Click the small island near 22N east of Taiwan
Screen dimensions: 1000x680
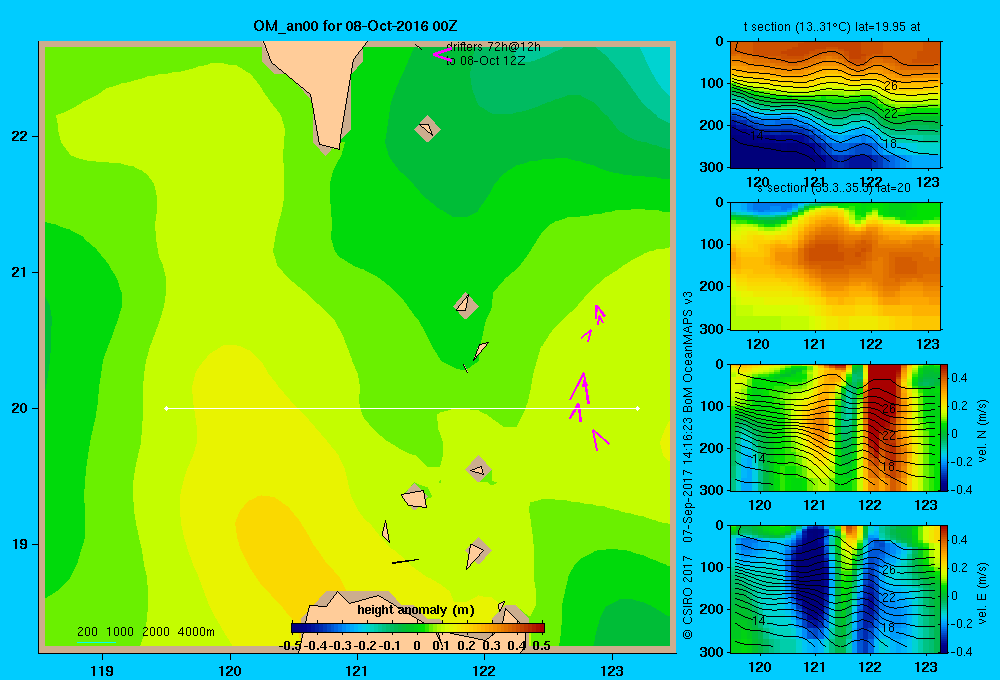point(427,129)
